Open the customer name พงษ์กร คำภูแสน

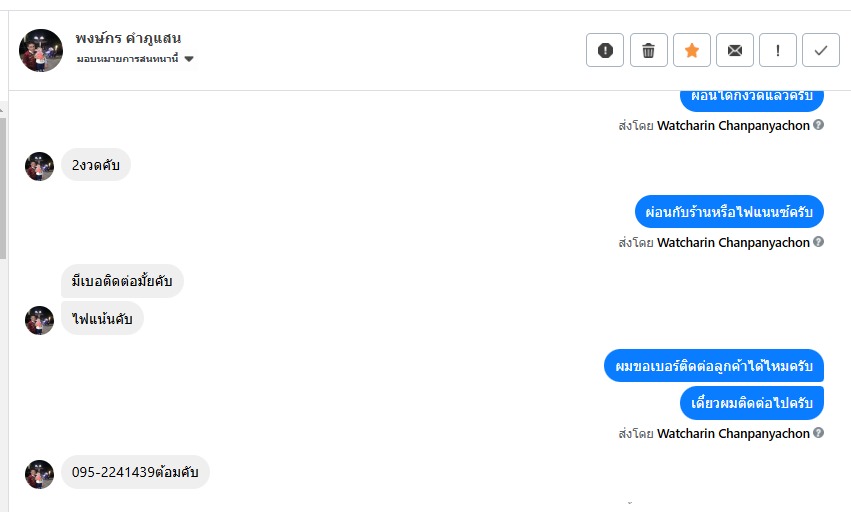click(x=128, y=38)
